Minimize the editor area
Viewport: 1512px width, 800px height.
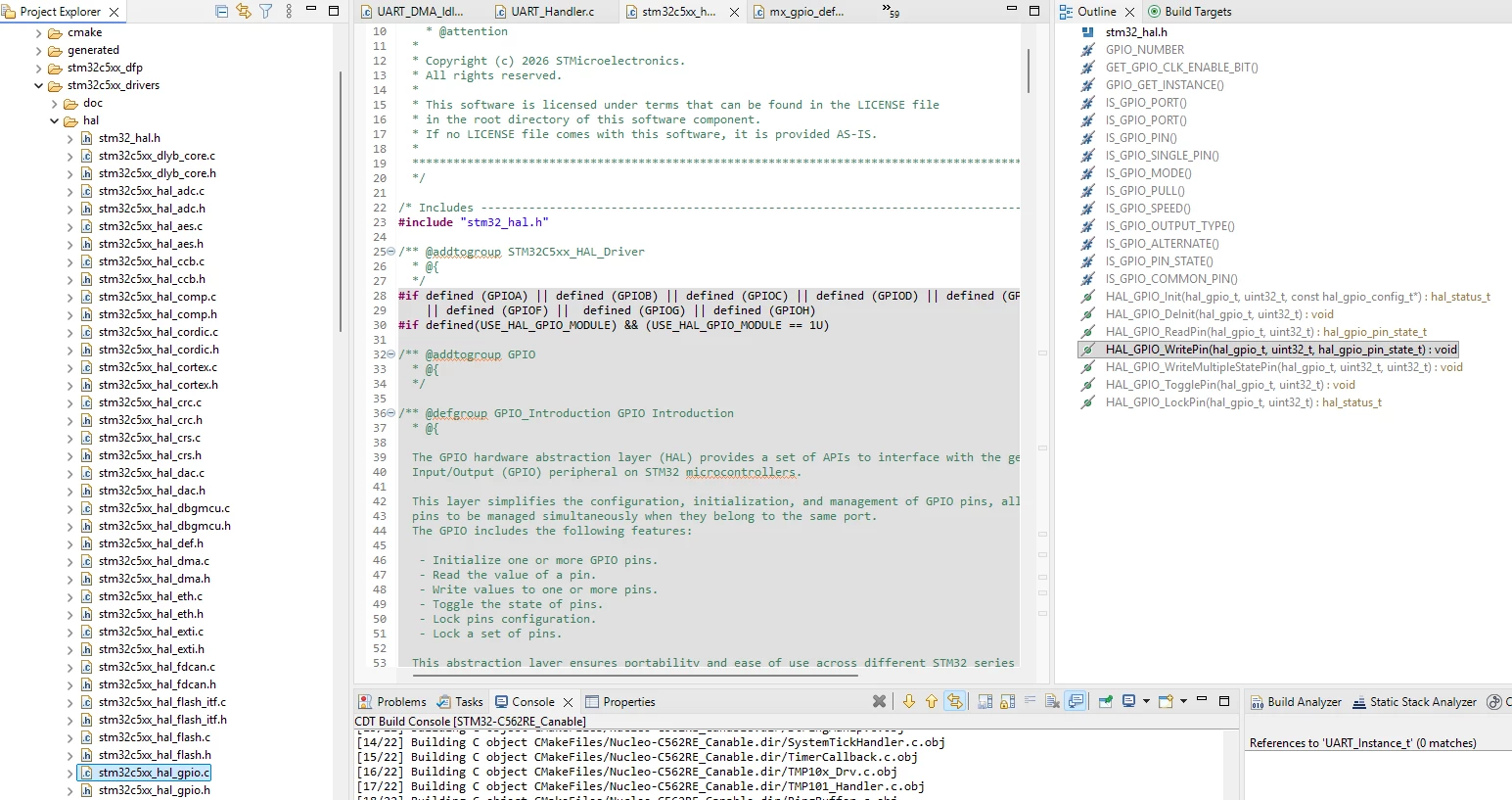pos(1012,10)
